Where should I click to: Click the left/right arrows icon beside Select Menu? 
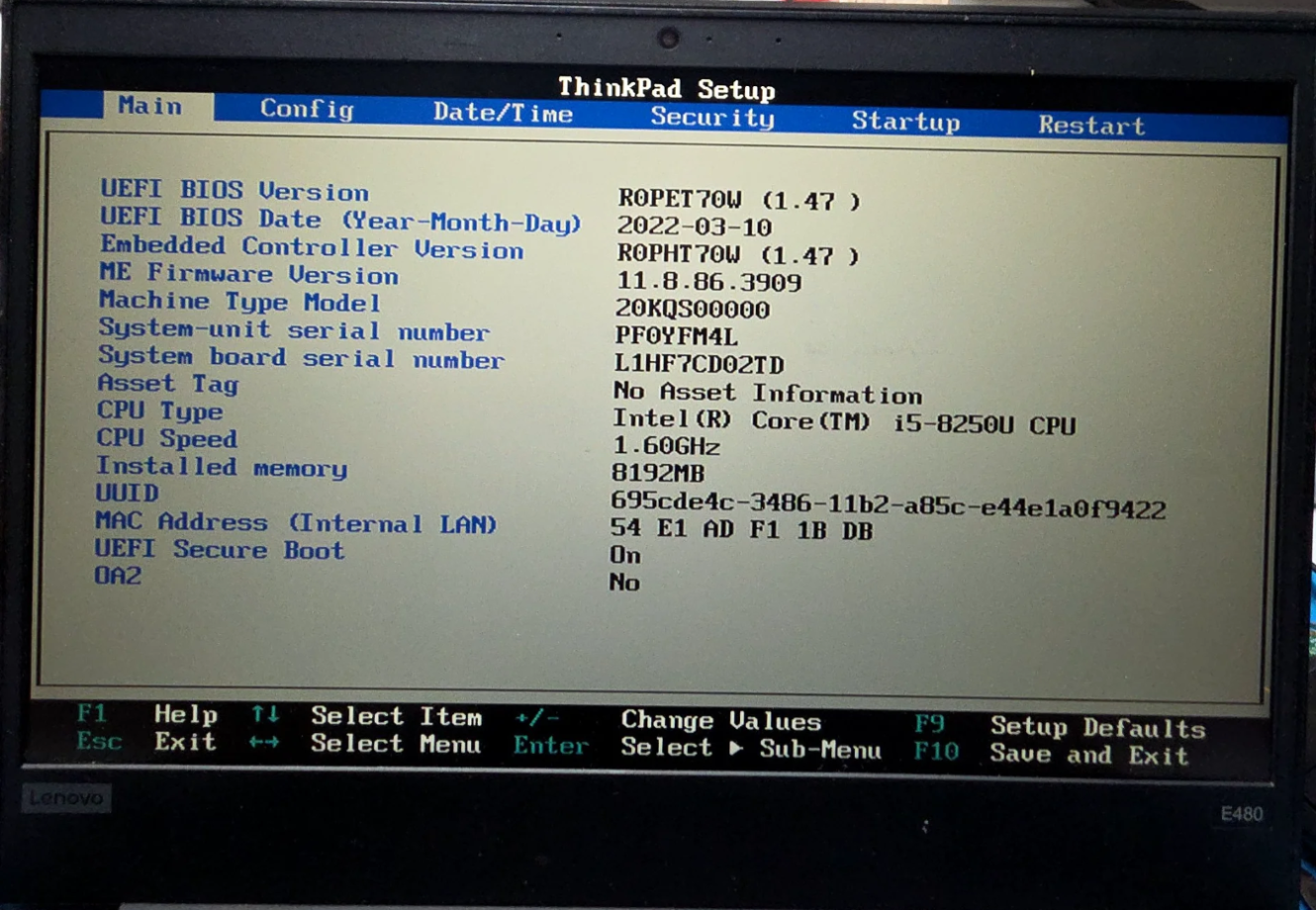coord(264,742)
